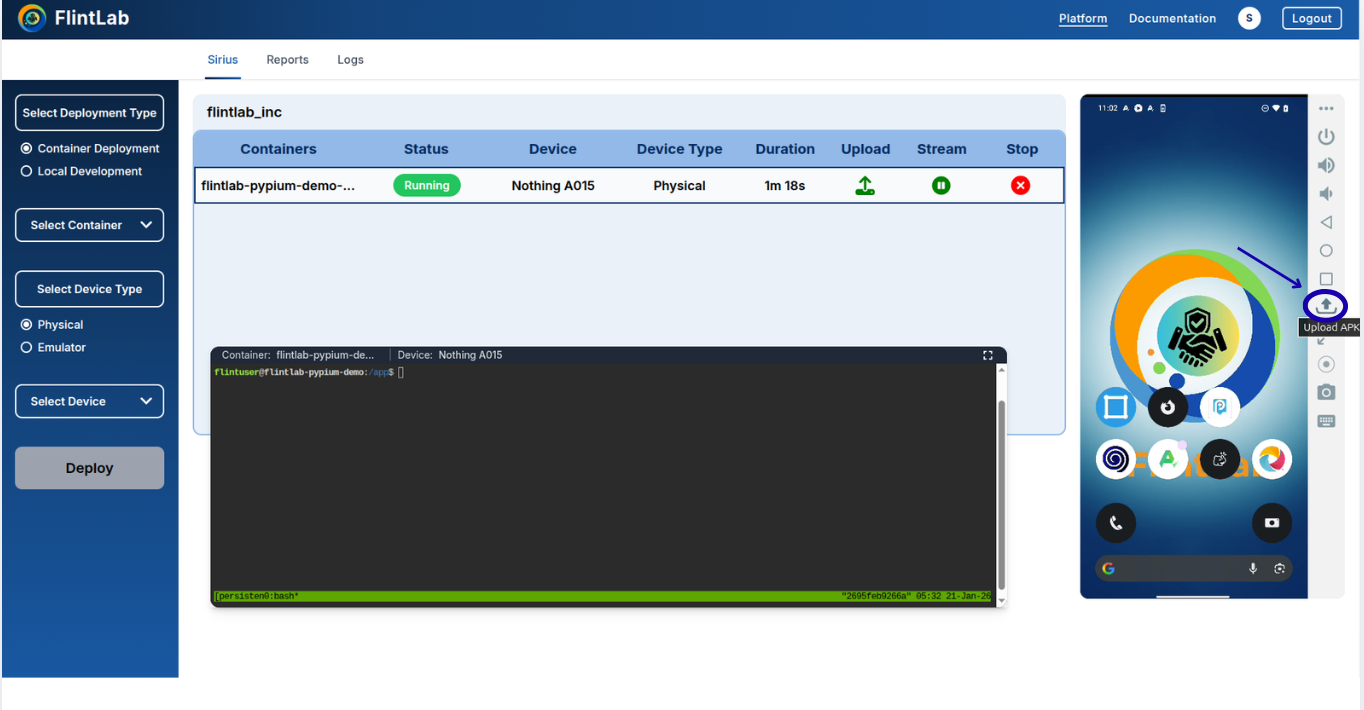The image size is (1364, 710).
Task: Click the Logout button
Action: (x=1311, y=18)
